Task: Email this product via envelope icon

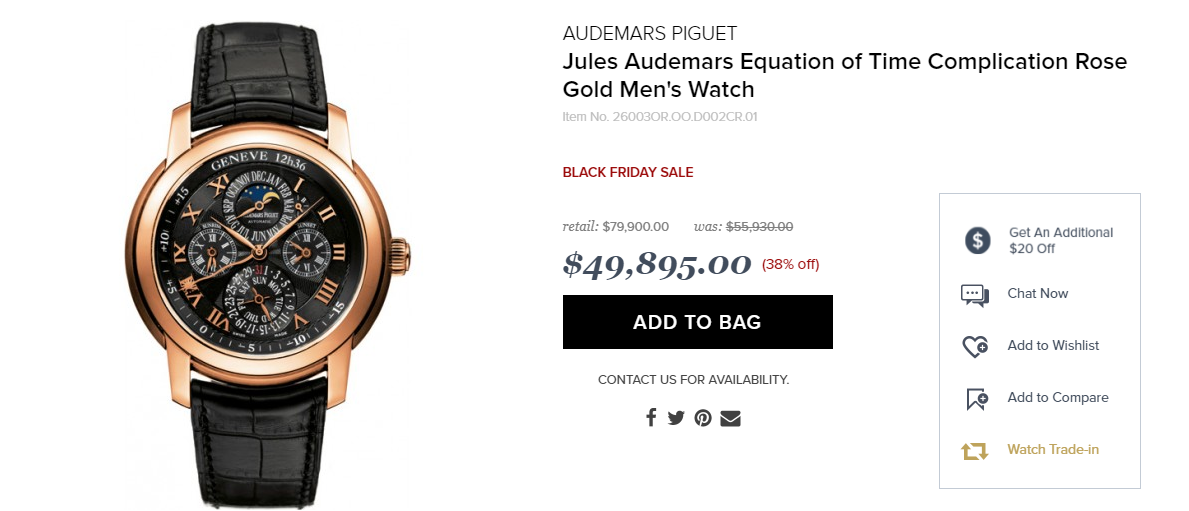Action: click(x=730, y=418)
